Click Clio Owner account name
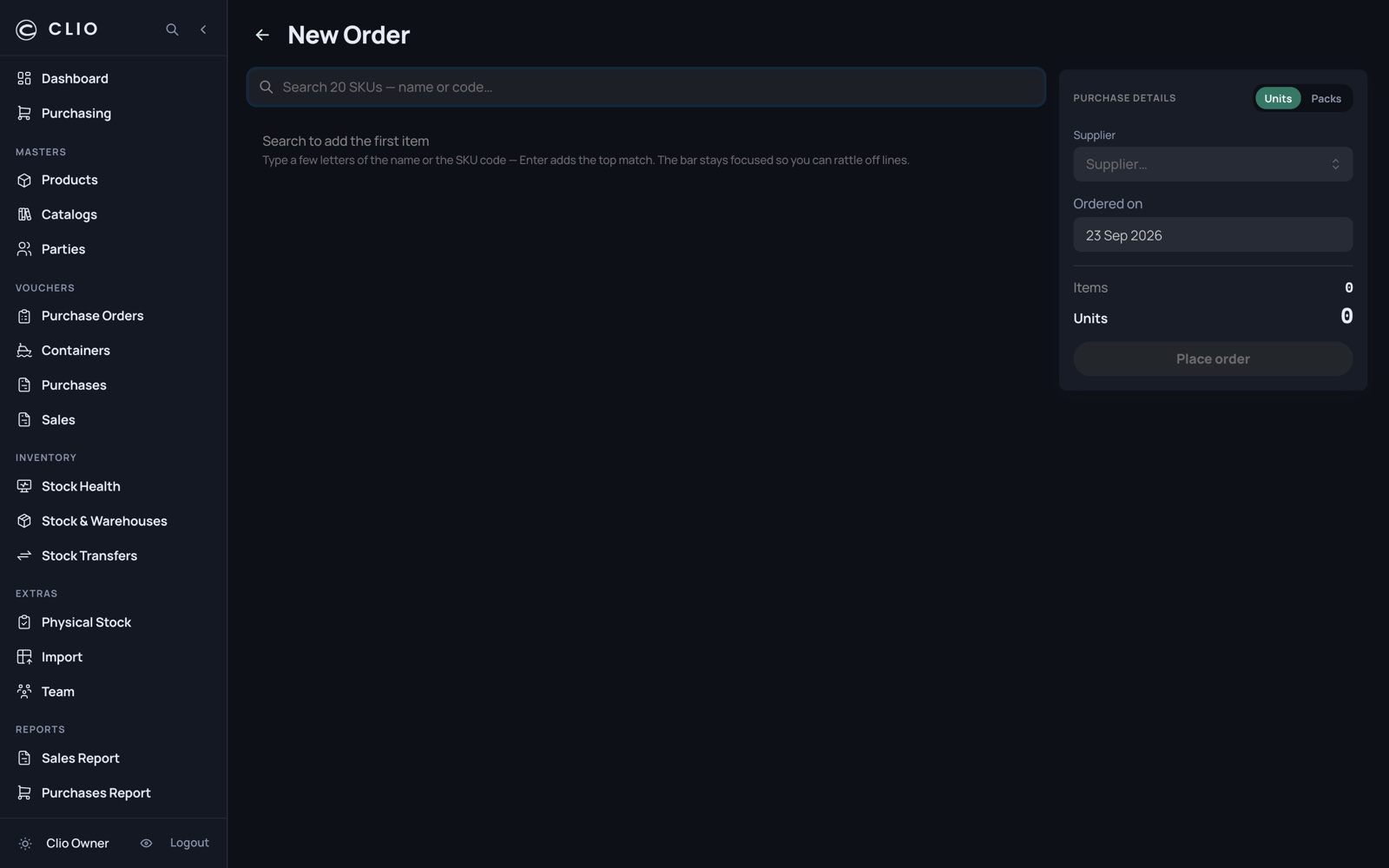Image resolution: width=1389 pixels, height=868 pixels. point(77,844)
